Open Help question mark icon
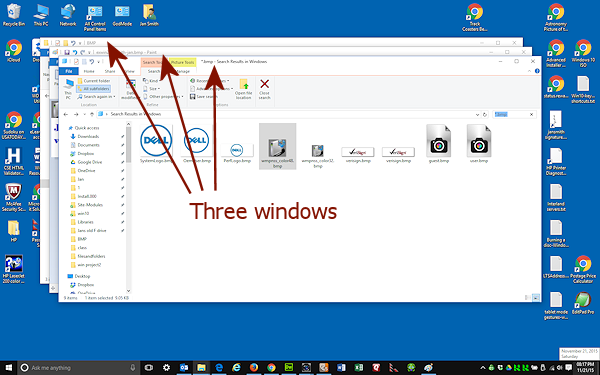 click(x=537, y=71)
